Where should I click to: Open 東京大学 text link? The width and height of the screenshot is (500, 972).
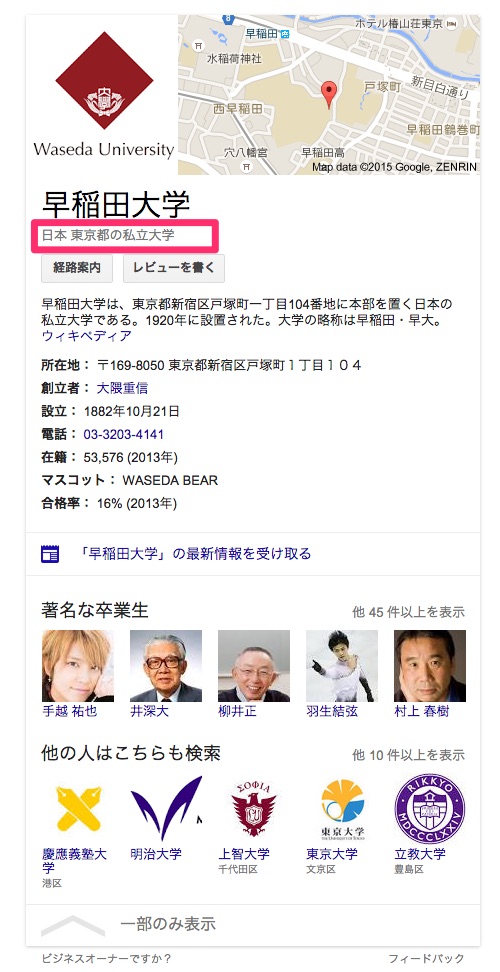pos(332,854)
